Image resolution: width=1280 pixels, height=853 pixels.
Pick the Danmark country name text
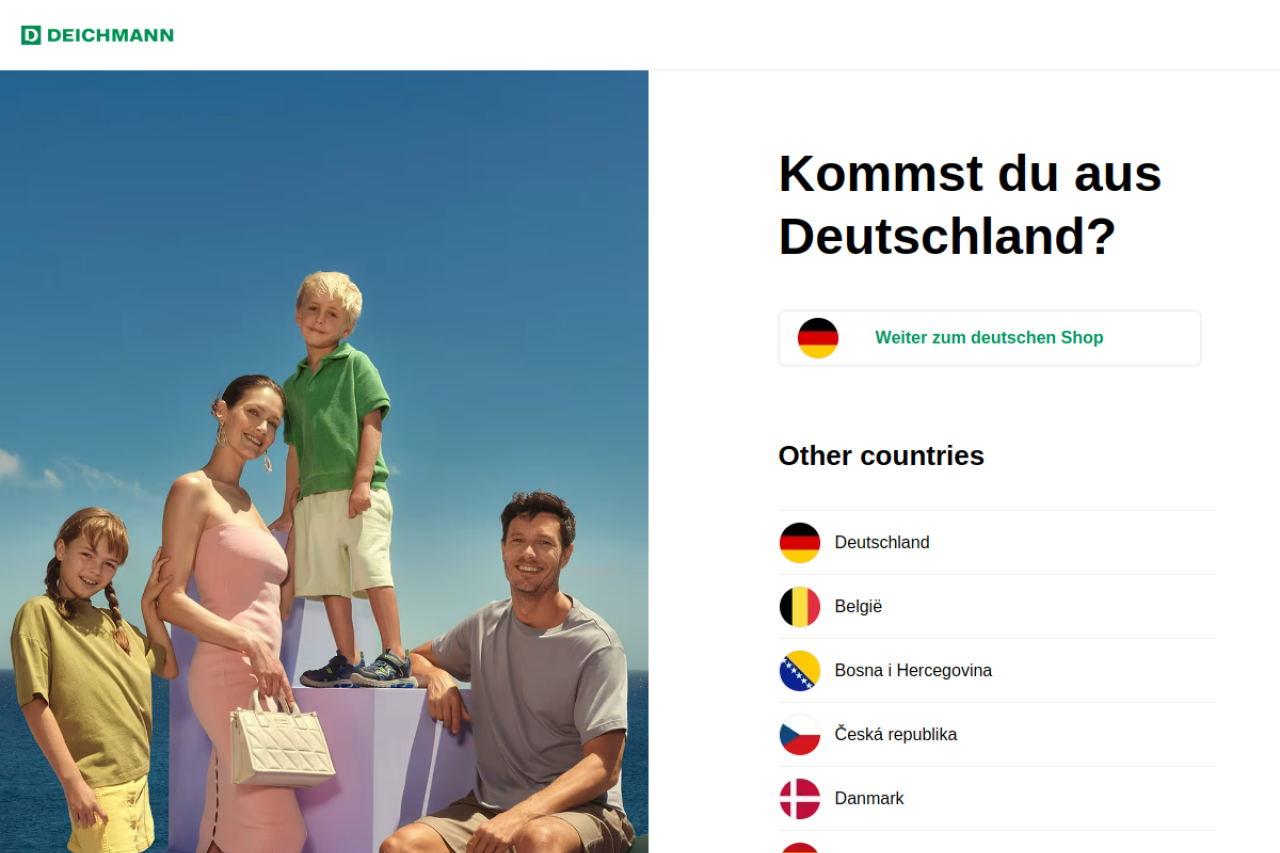coord(869,799)
